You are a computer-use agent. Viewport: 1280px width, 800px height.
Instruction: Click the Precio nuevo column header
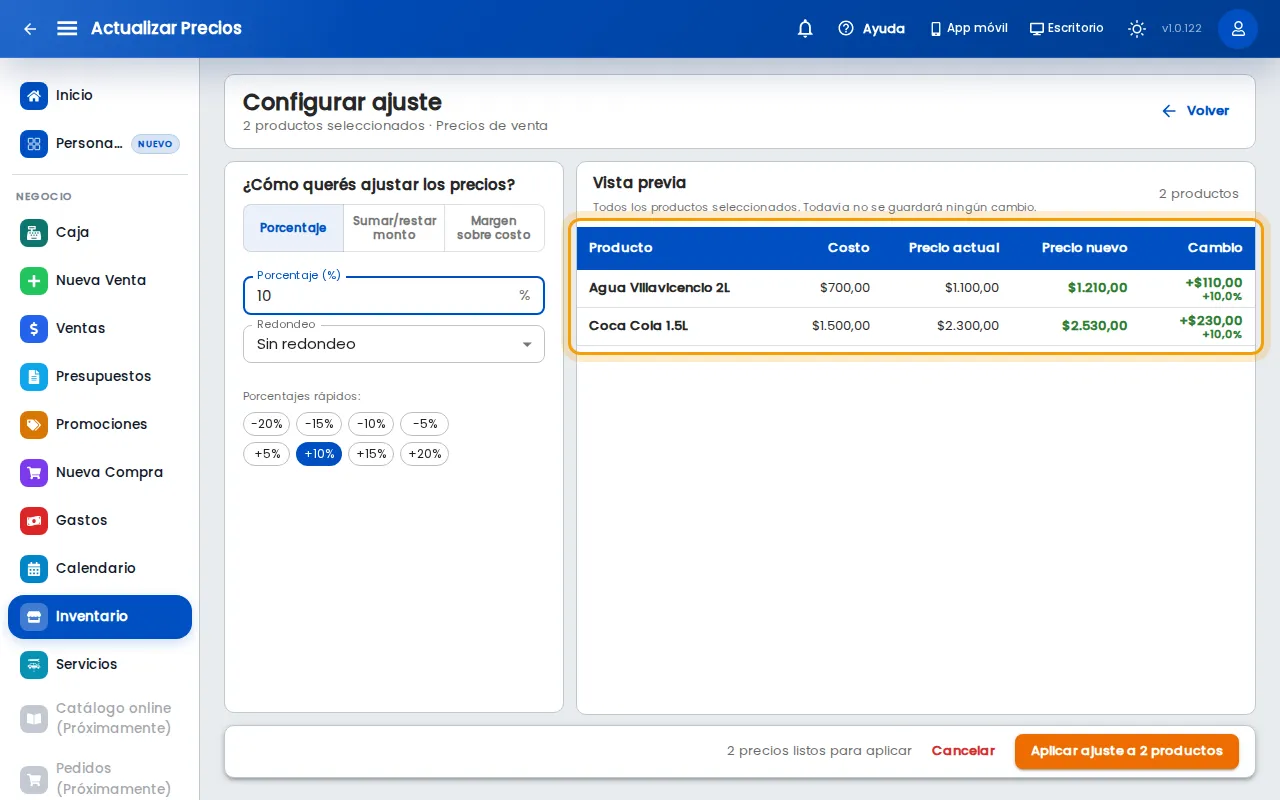1084,248
